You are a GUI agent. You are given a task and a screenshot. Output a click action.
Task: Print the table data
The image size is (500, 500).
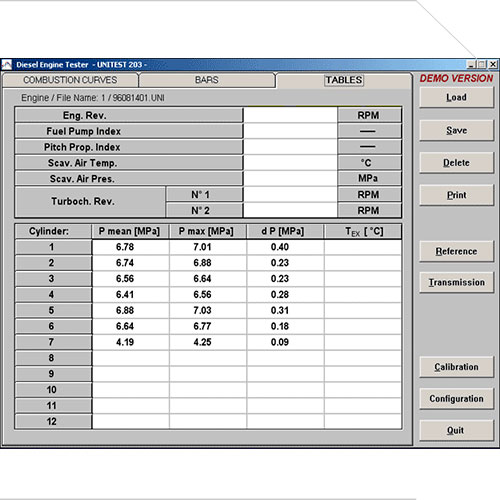coord(456,195)
